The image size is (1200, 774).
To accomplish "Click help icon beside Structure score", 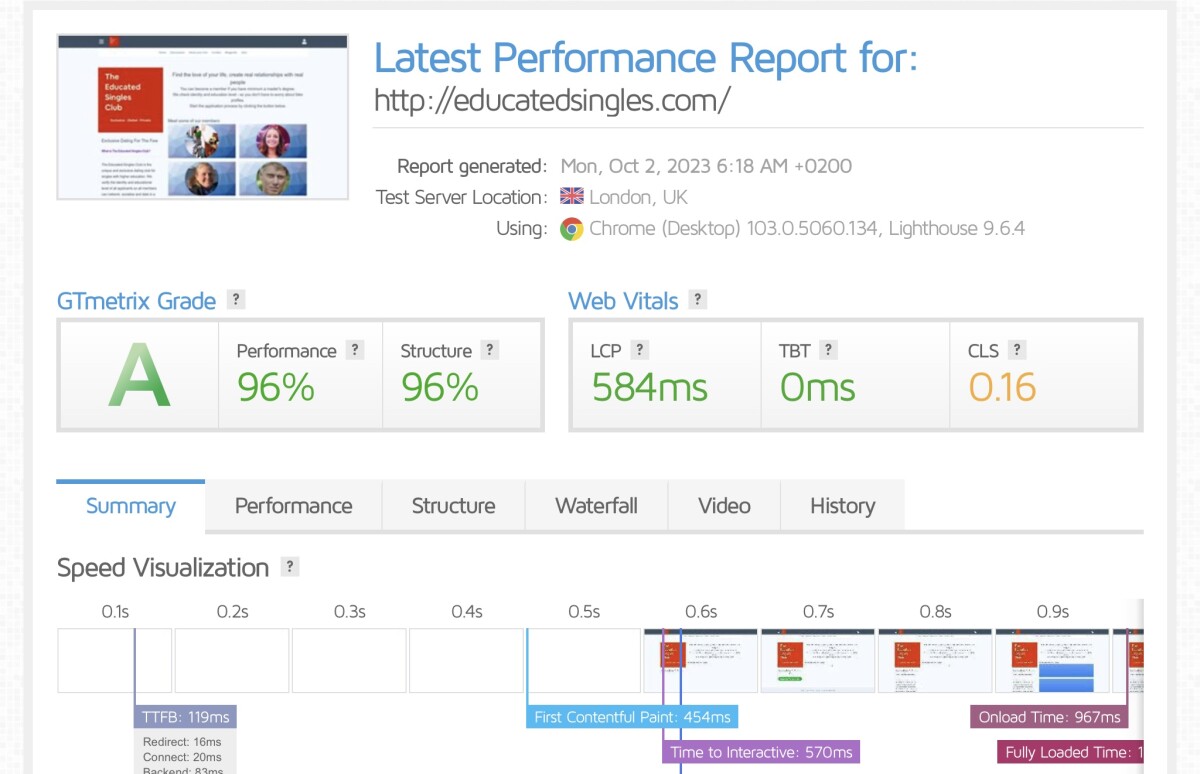I will pos(489,350).
